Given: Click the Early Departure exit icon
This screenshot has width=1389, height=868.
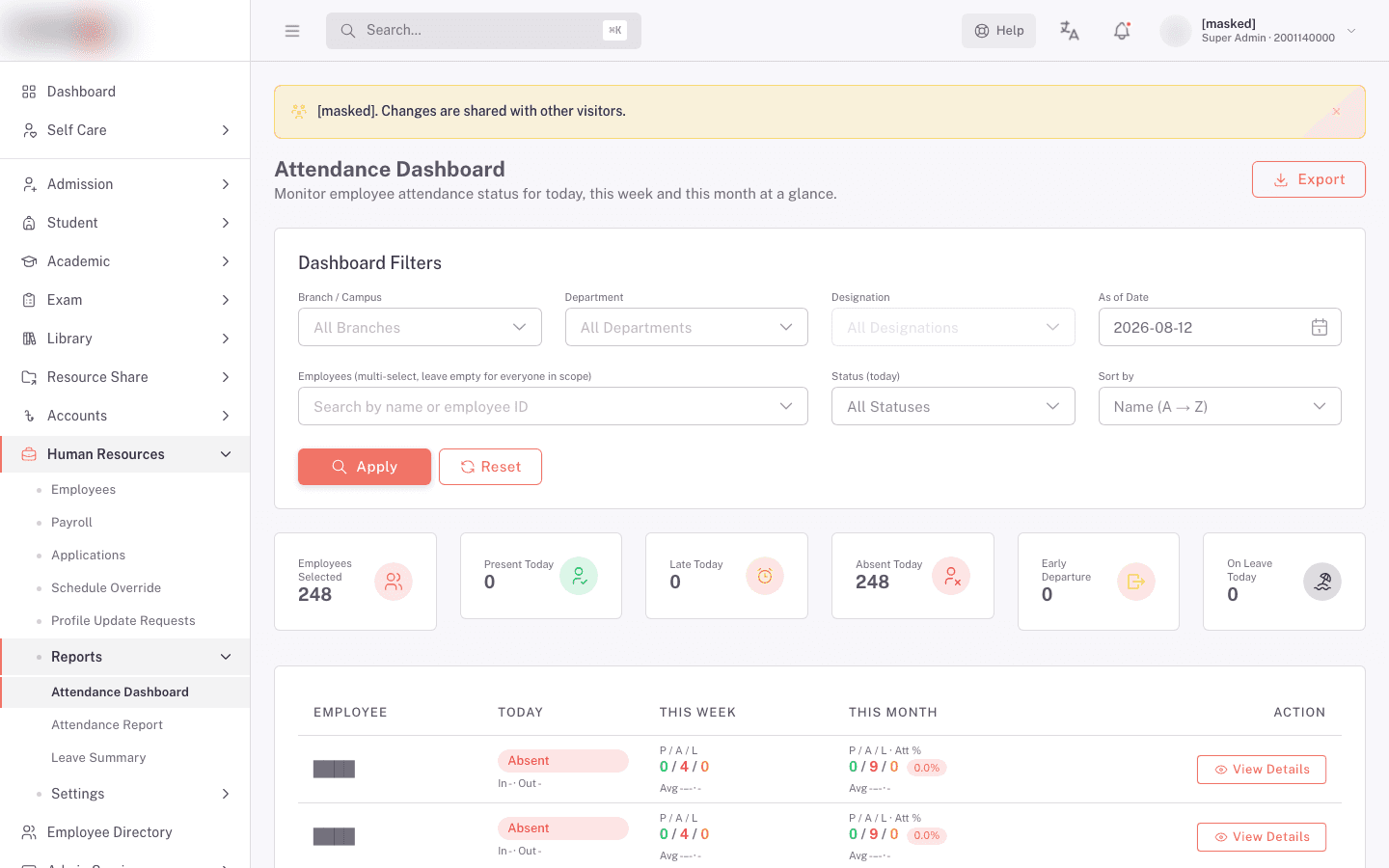Looking at the screenshot, I should [x=1136, y=582].
